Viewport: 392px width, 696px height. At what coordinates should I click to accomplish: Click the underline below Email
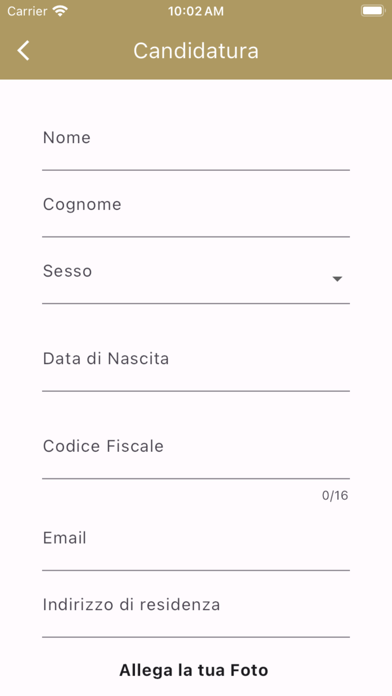click(x=196, y=570)
